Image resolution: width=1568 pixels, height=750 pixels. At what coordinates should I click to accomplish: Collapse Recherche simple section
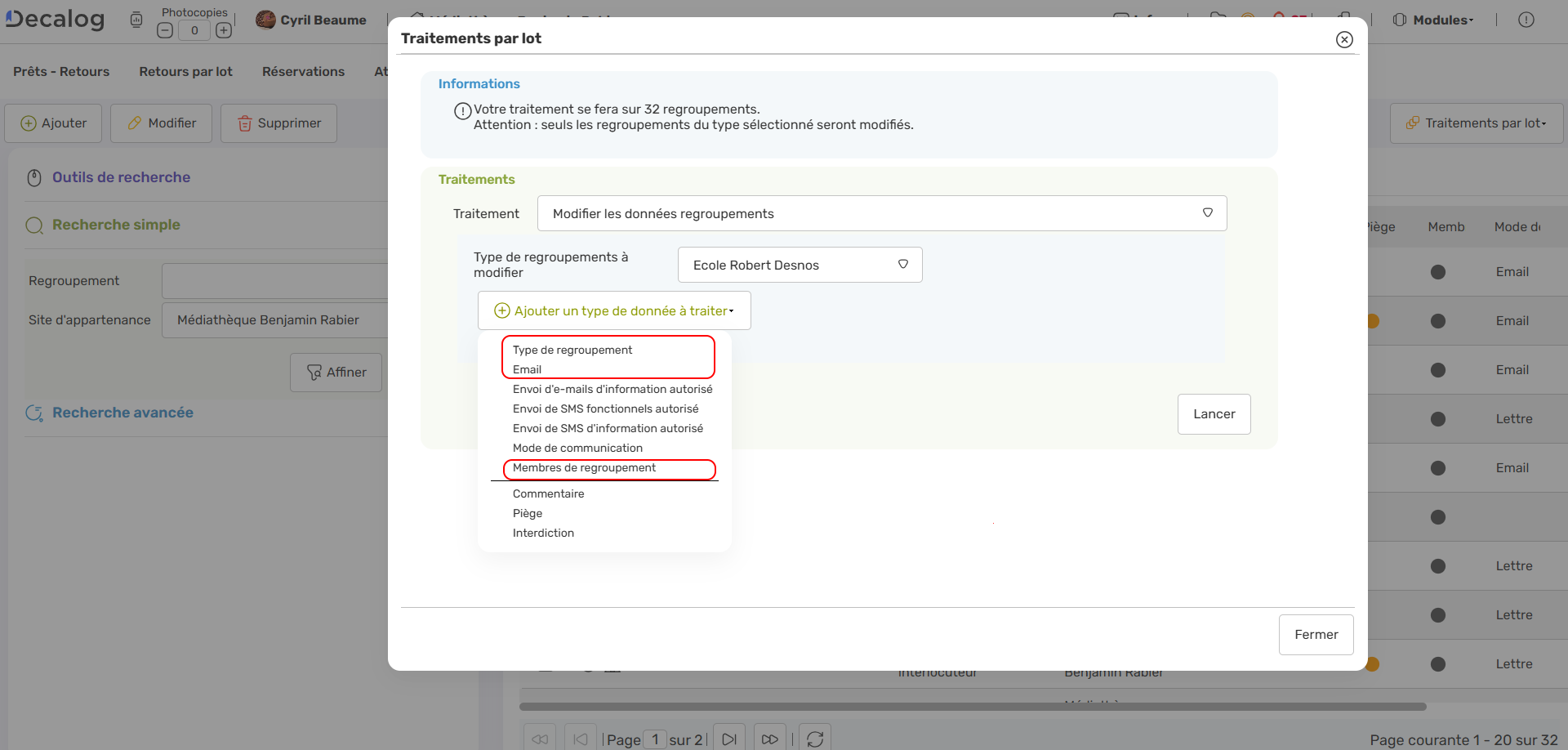pos(116,225)
